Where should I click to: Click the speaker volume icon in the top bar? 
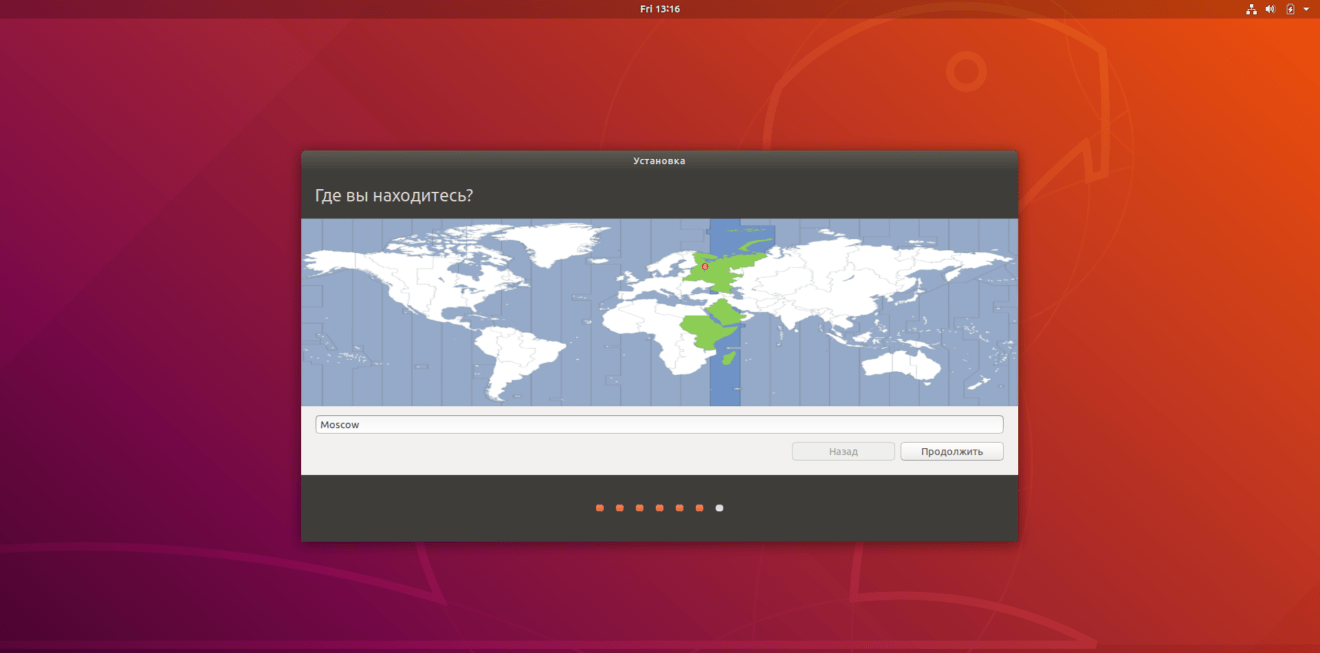pyautogui.click(x=1270, y=9)
